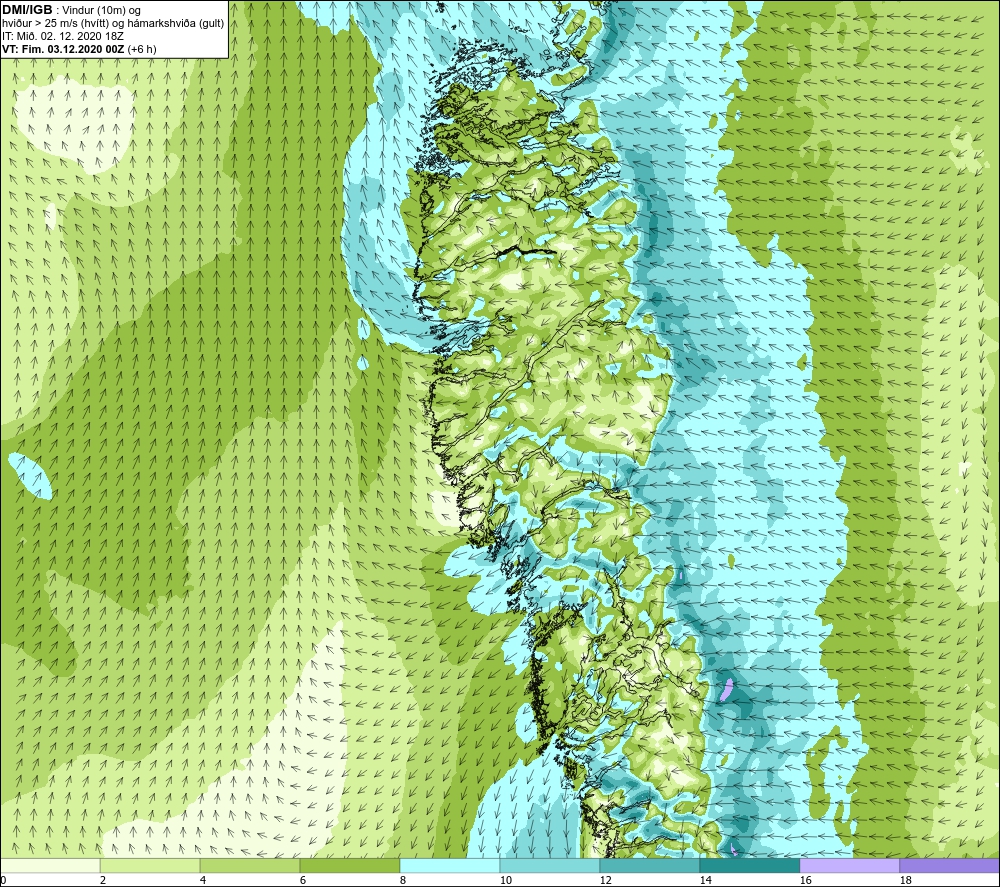Click the scale label '14'

pyautogui.click(x=706, y=881)
